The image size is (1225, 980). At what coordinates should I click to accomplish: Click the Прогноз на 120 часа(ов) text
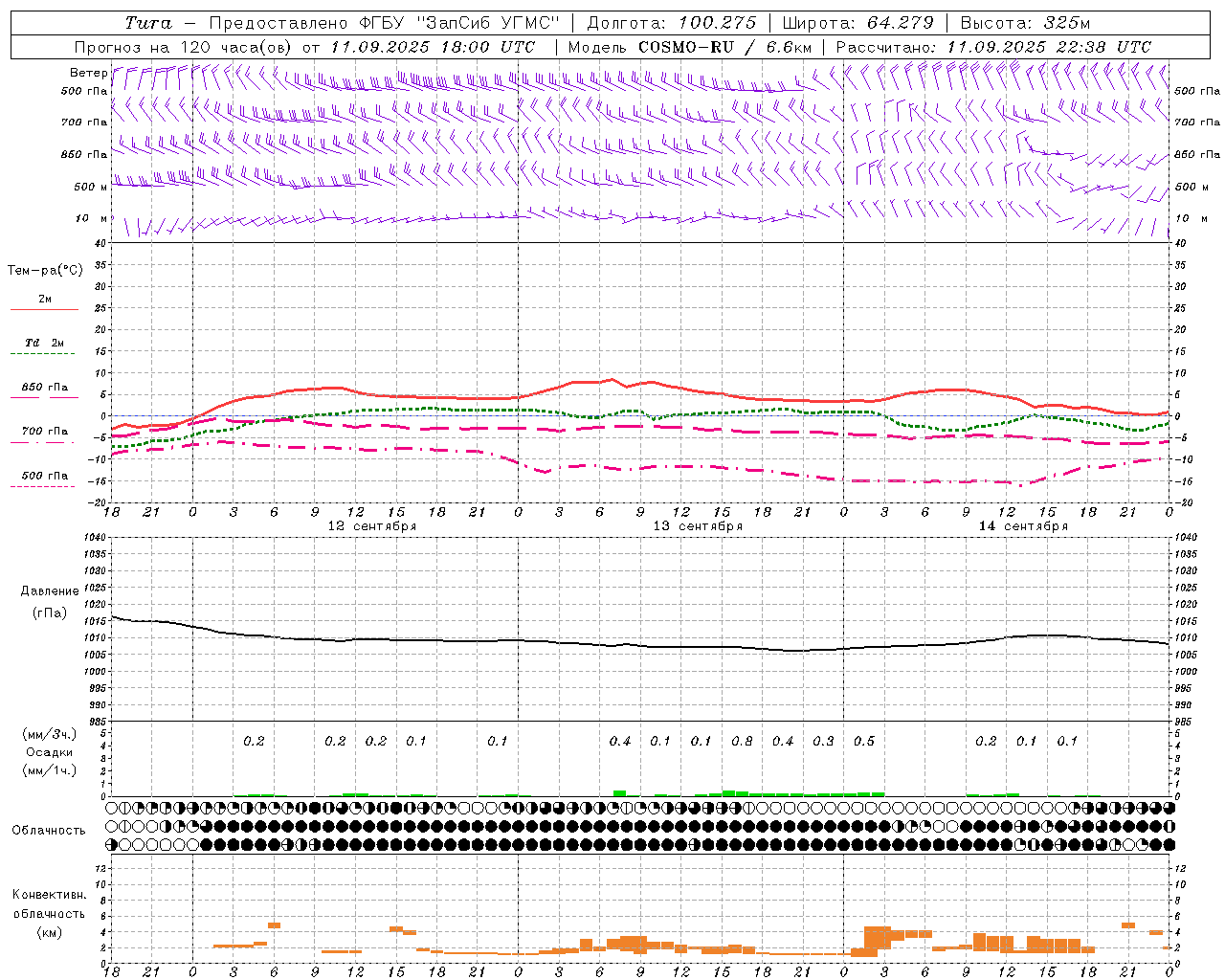click(x=185, y=47)
